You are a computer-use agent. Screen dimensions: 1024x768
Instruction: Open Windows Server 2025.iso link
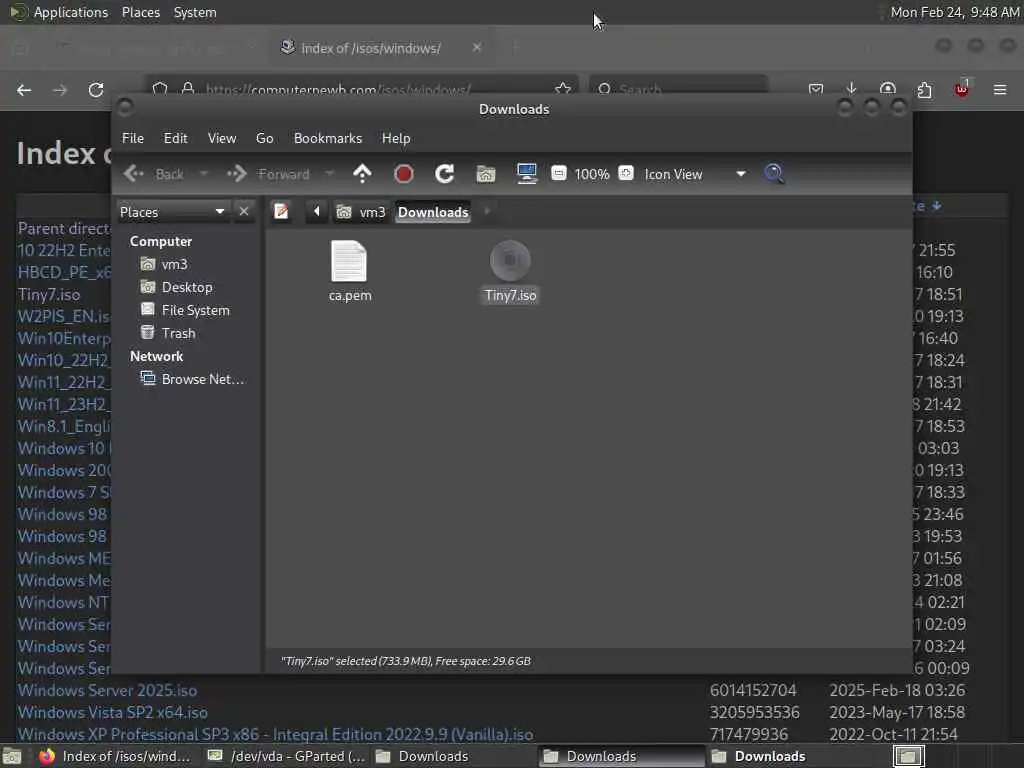(107, 690)
